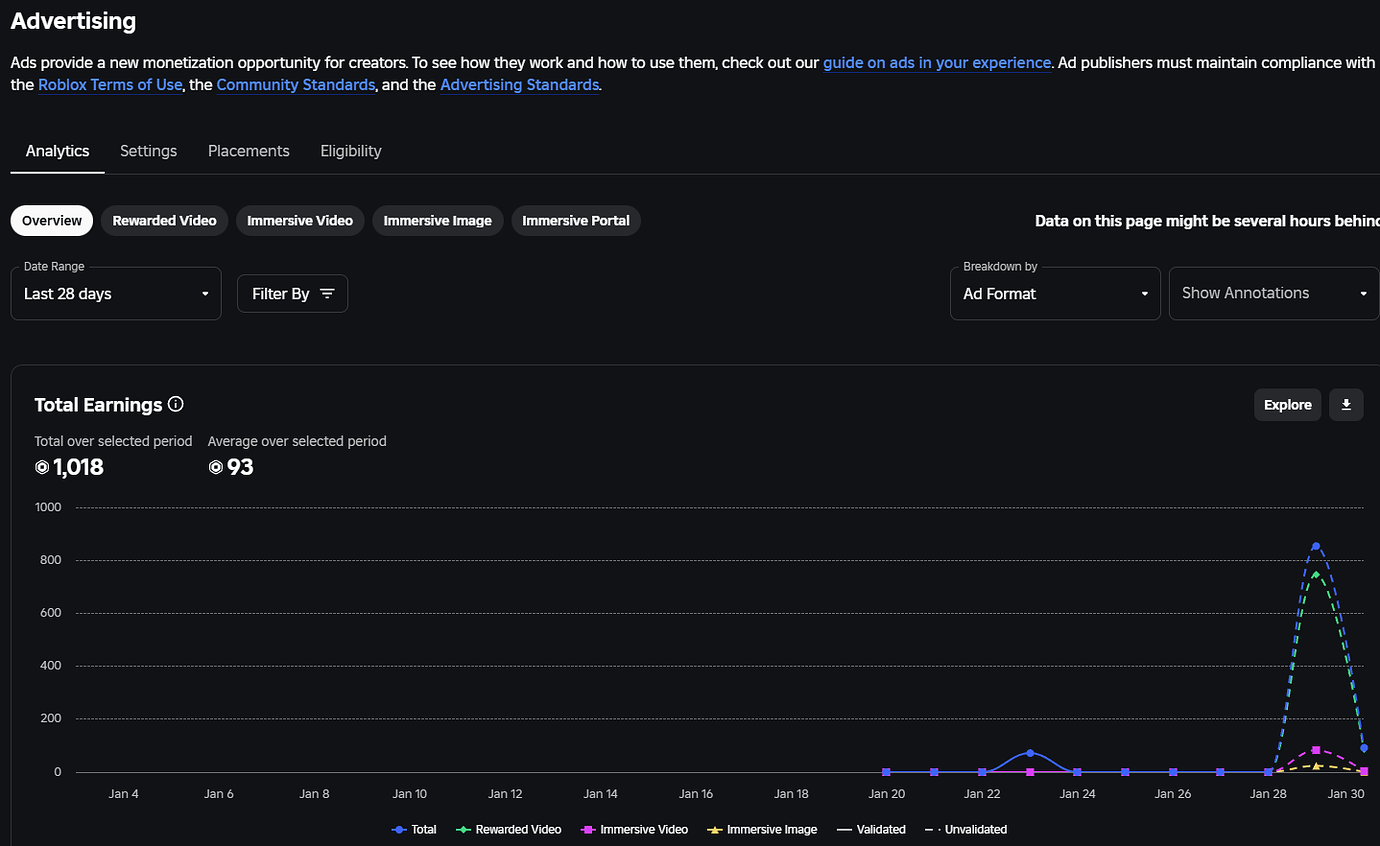The height and width of the screenshot is (846, 1380).
Task: Open the Show Annotations dropdown
Action: 1272,293
